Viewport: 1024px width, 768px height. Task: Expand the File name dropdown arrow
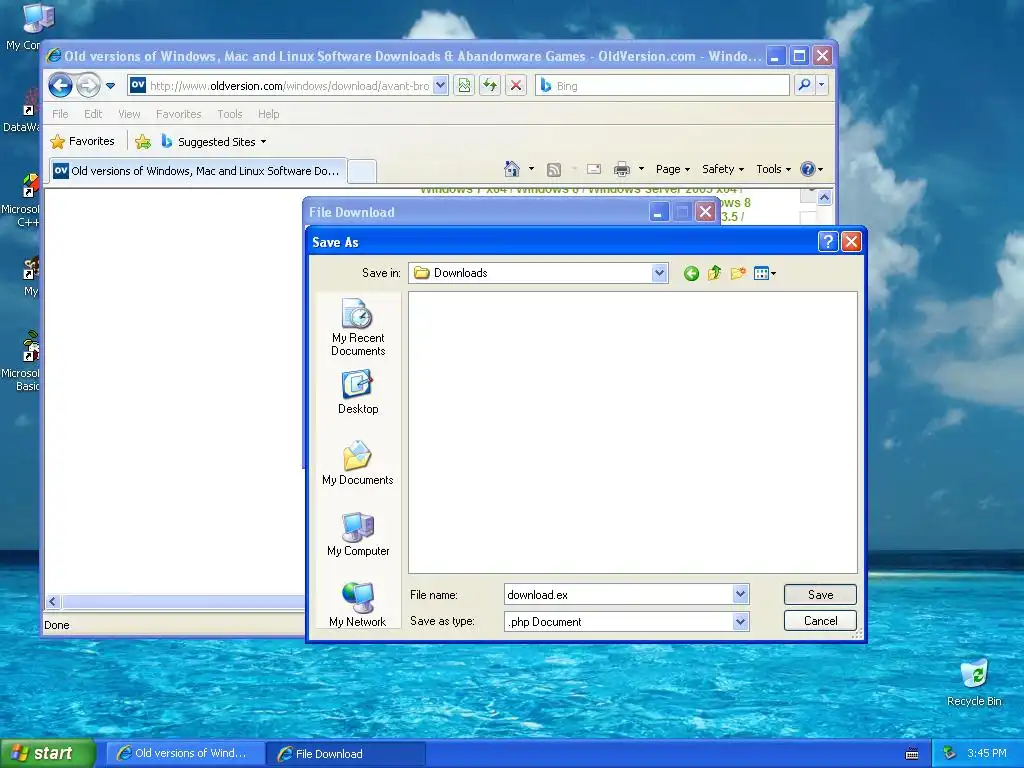click(x=740, y=594)
